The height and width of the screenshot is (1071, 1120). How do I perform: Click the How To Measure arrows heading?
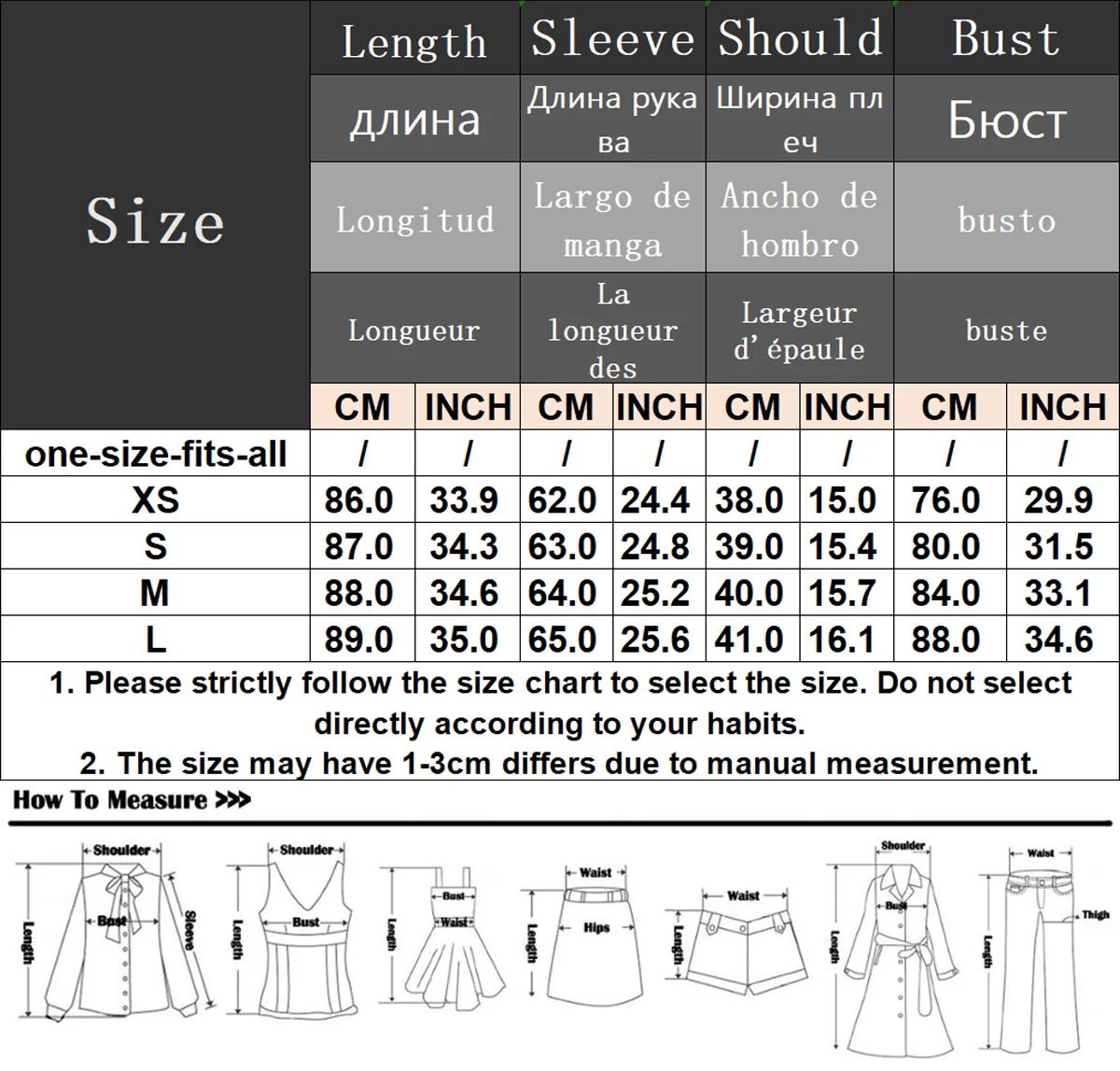tap(132, 800)
